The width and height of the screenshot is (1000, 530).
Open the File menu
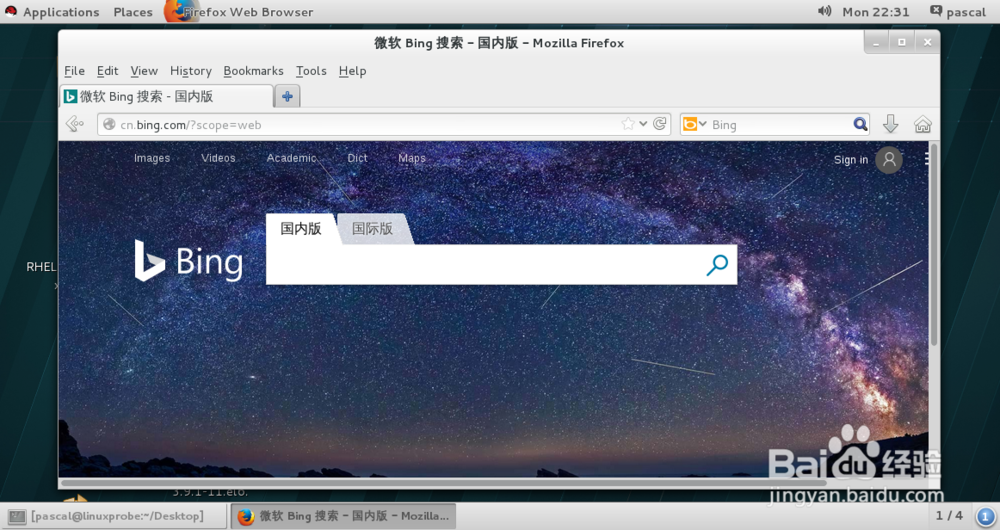(74, 71)
